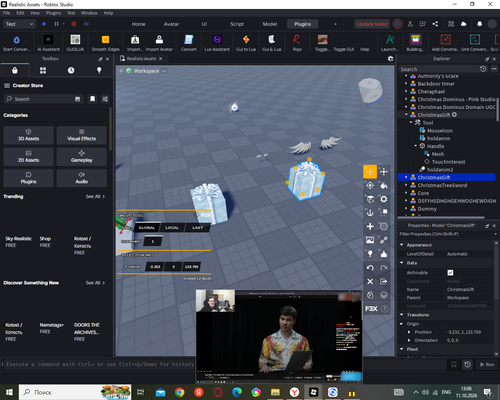Select the F3X Paint bucket tool
Image resolution: width=500 pixels, height=400 pixels.
[x=384, y=186]
